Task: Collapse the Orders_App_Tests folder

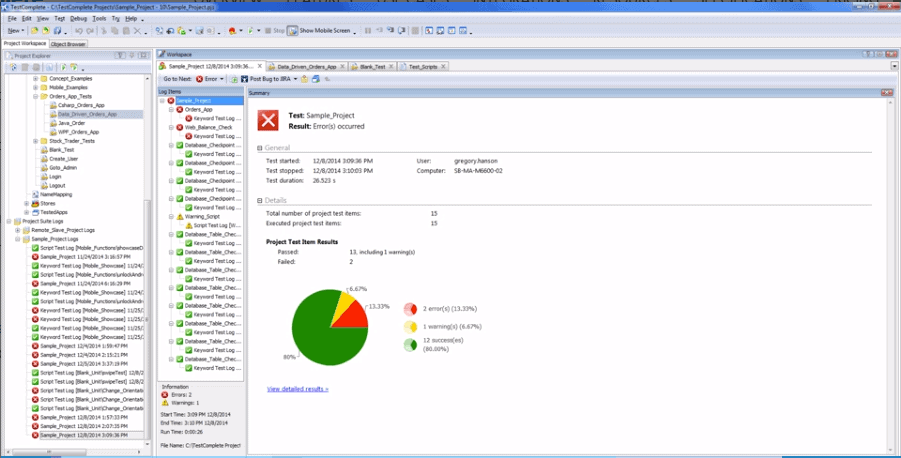Action: [x=36, y=97]
